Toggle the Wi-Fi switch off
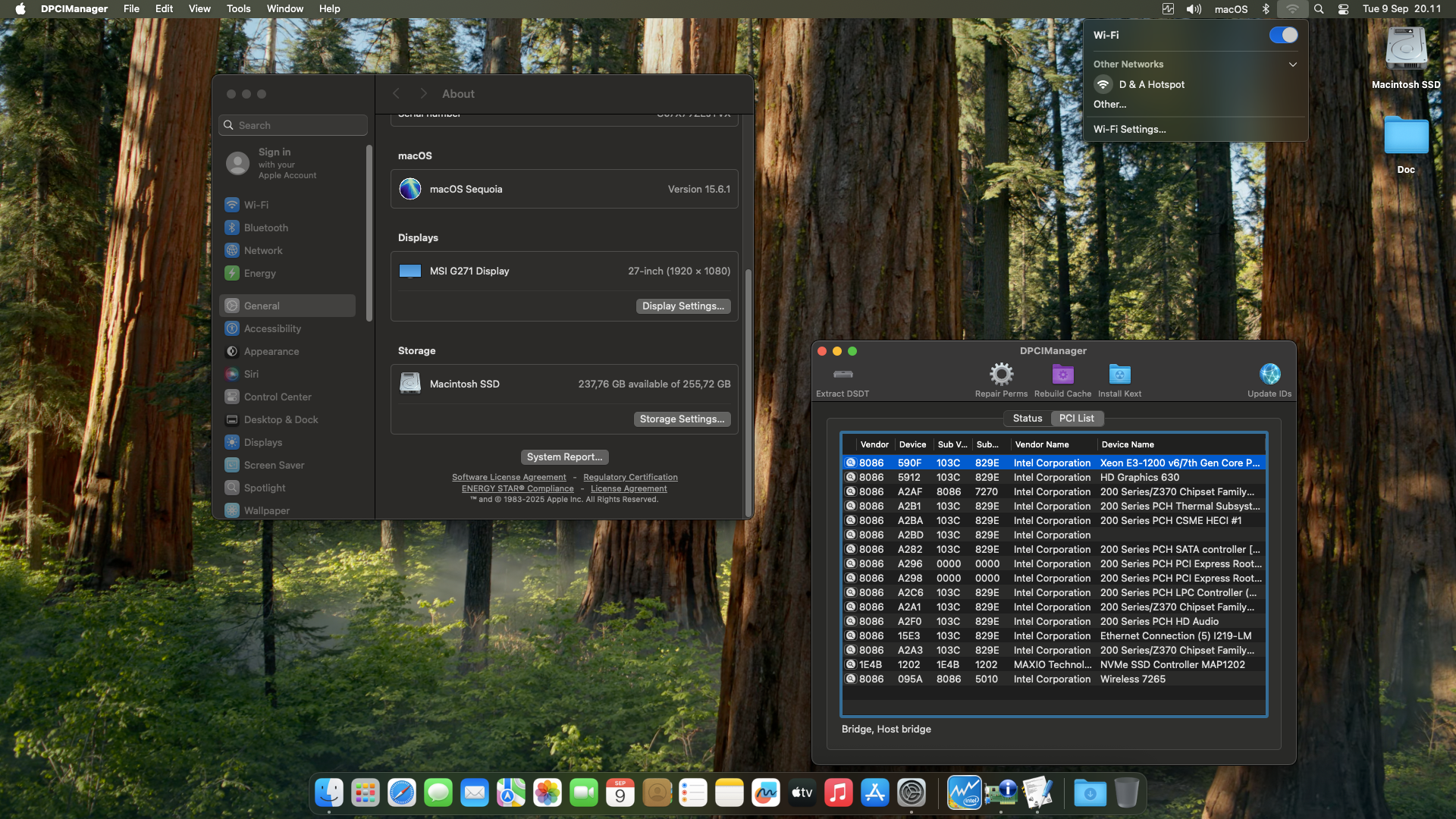 pyautogui.click(x=1283, y=35)
